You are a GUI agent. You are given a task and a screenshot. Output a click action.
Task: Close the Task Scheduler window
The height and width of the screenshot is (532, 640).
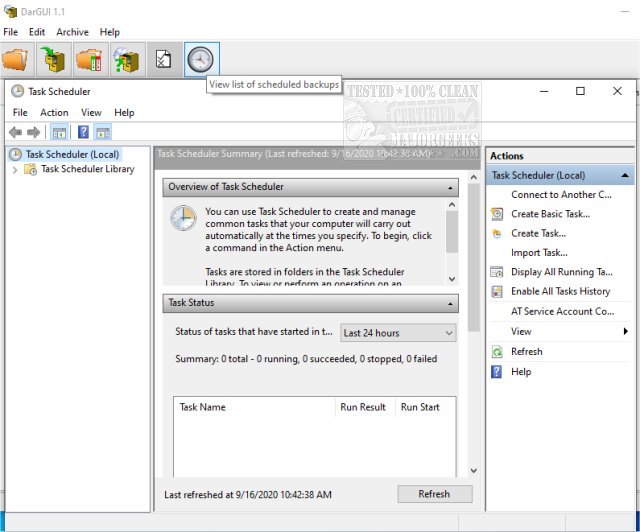[617, 91]
